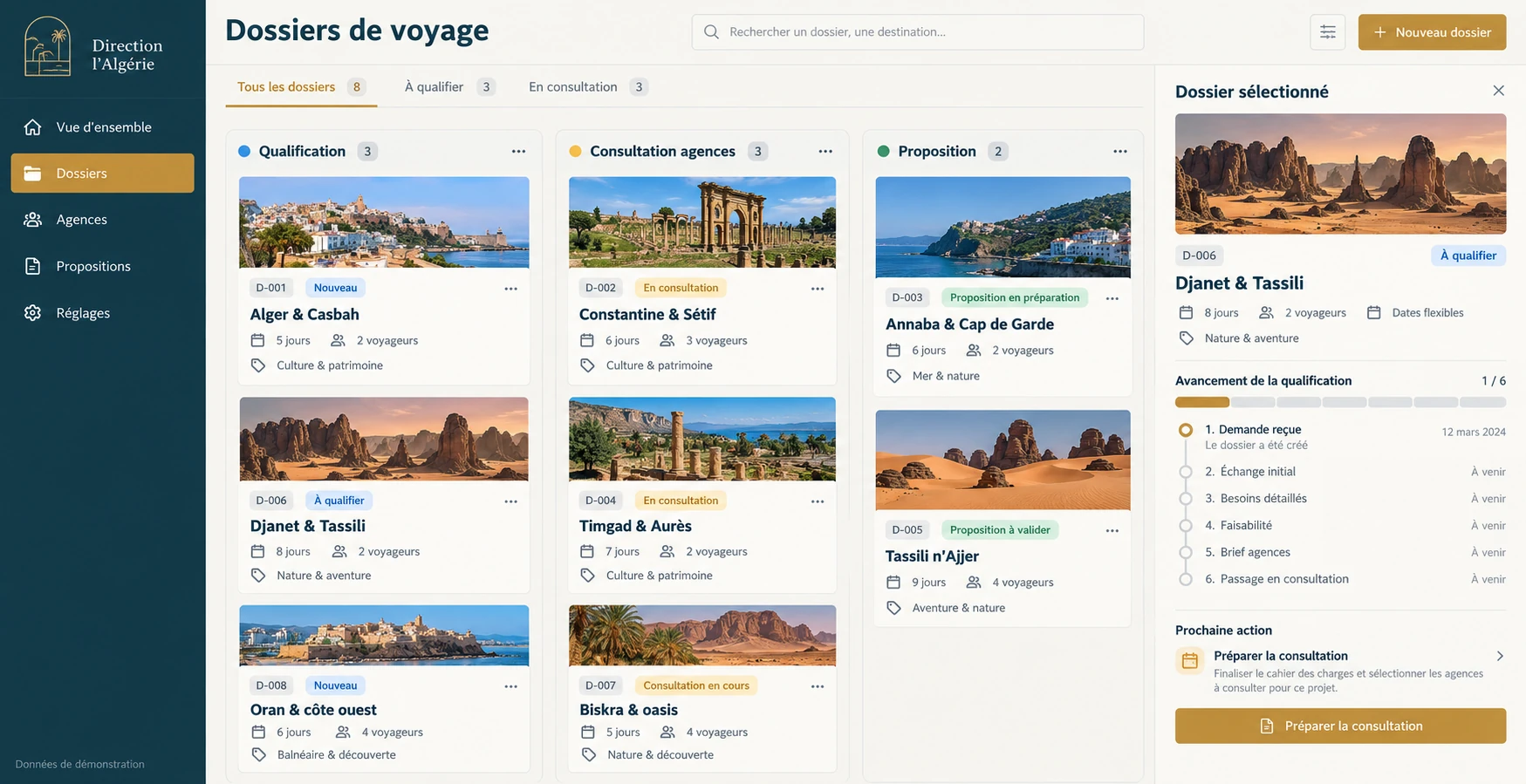Screen dimensions: 1526x784
Task: Click the Proposition à valider status badge
Action: click(x=1000, y=530)
